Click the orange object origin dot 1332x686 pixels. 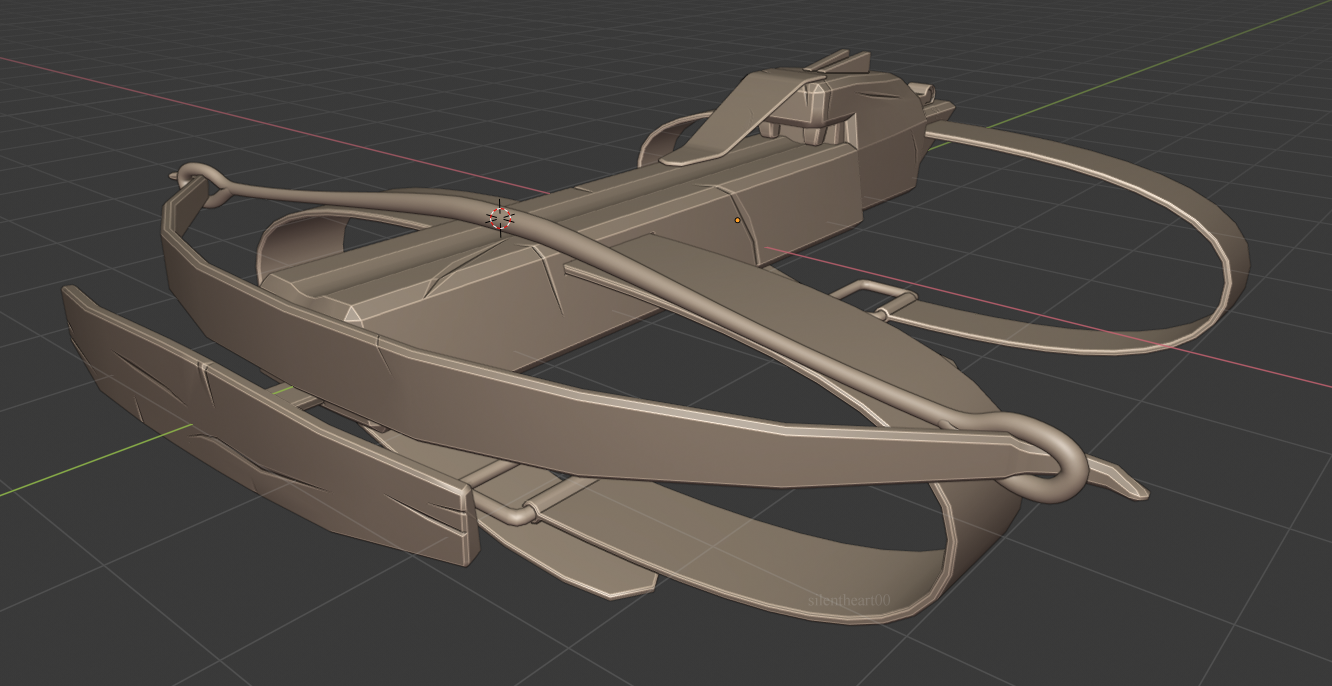click(x=738, y=220)
